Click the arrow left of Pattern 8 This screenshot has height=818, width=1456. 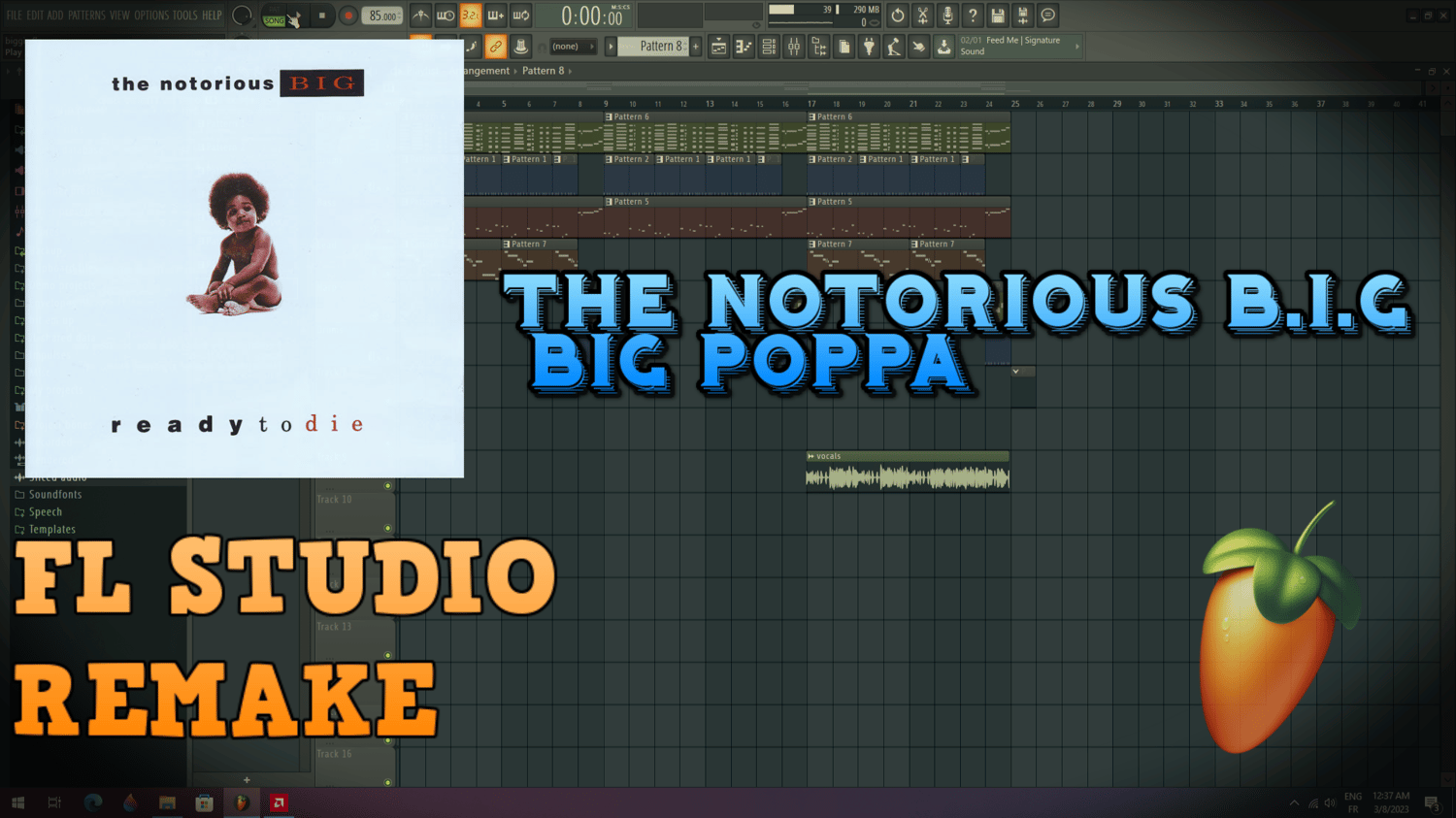pos(611,47)
